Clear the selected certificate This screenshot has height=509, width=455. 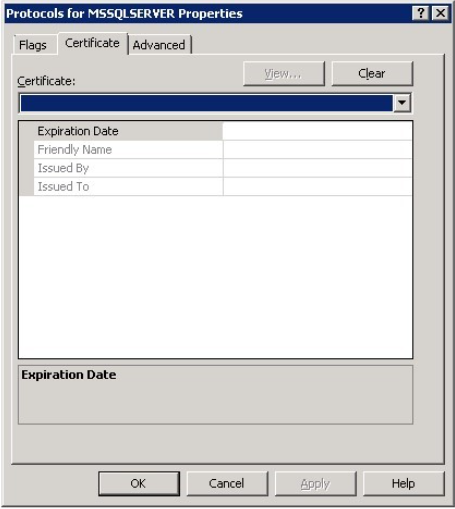(372, 74)
